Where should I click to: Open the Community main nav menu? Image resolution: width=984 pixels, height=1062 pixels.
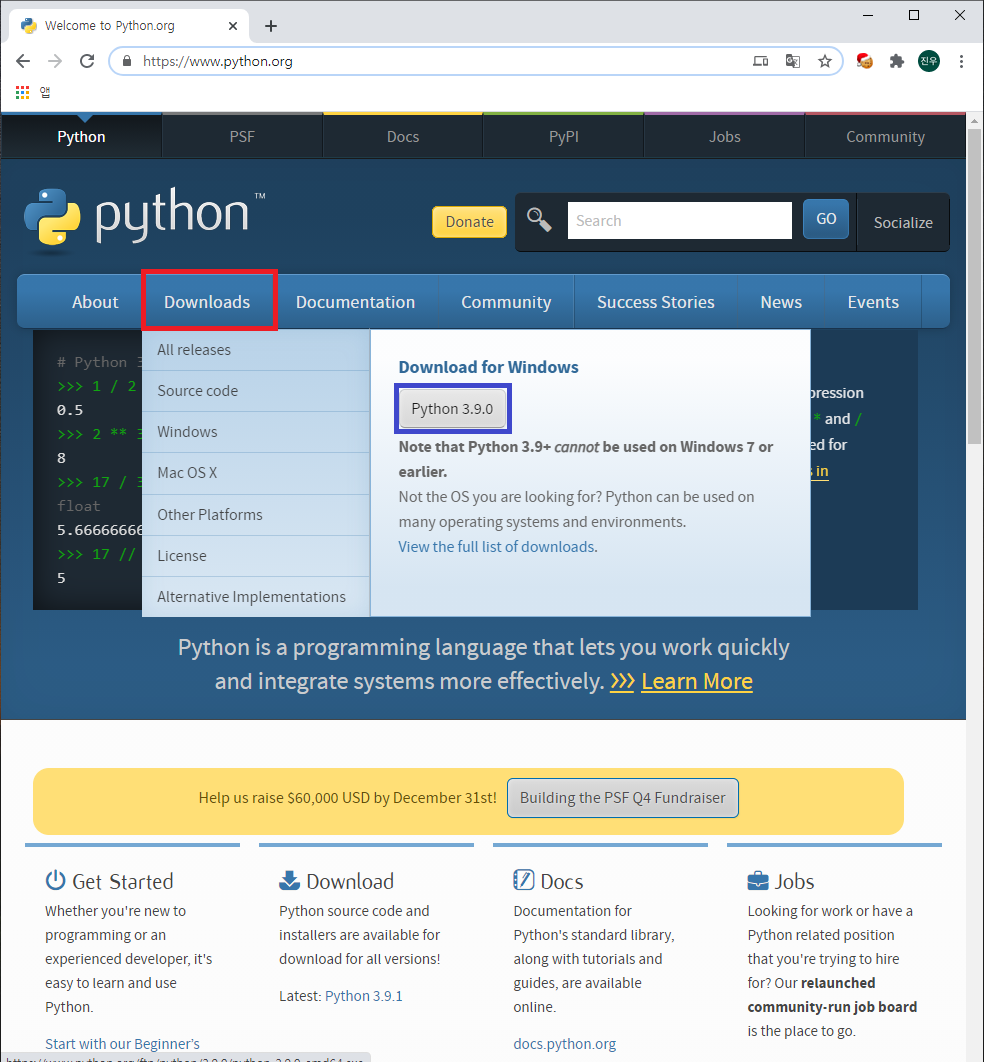click(x=506, y=302)
